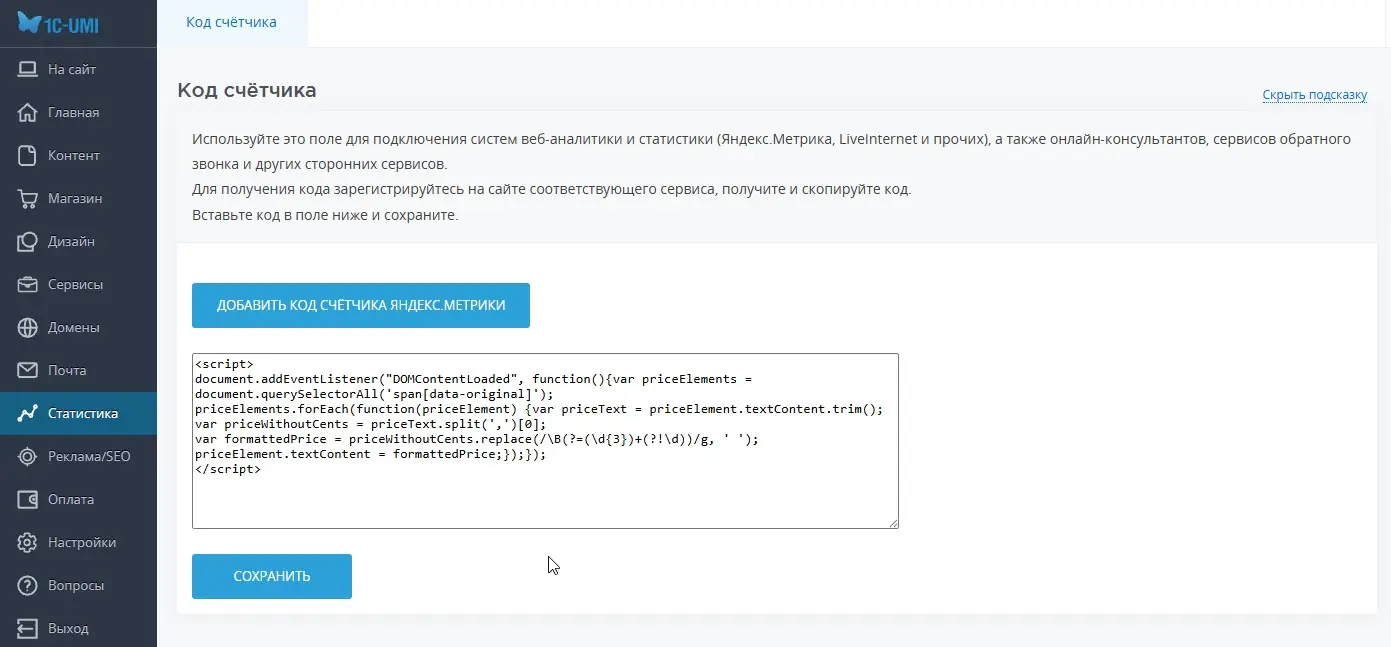Image resolution: width=1391 pixels, height=647 pixels.
Task: Go to the Главная section
Action: [x=78, y=112]
